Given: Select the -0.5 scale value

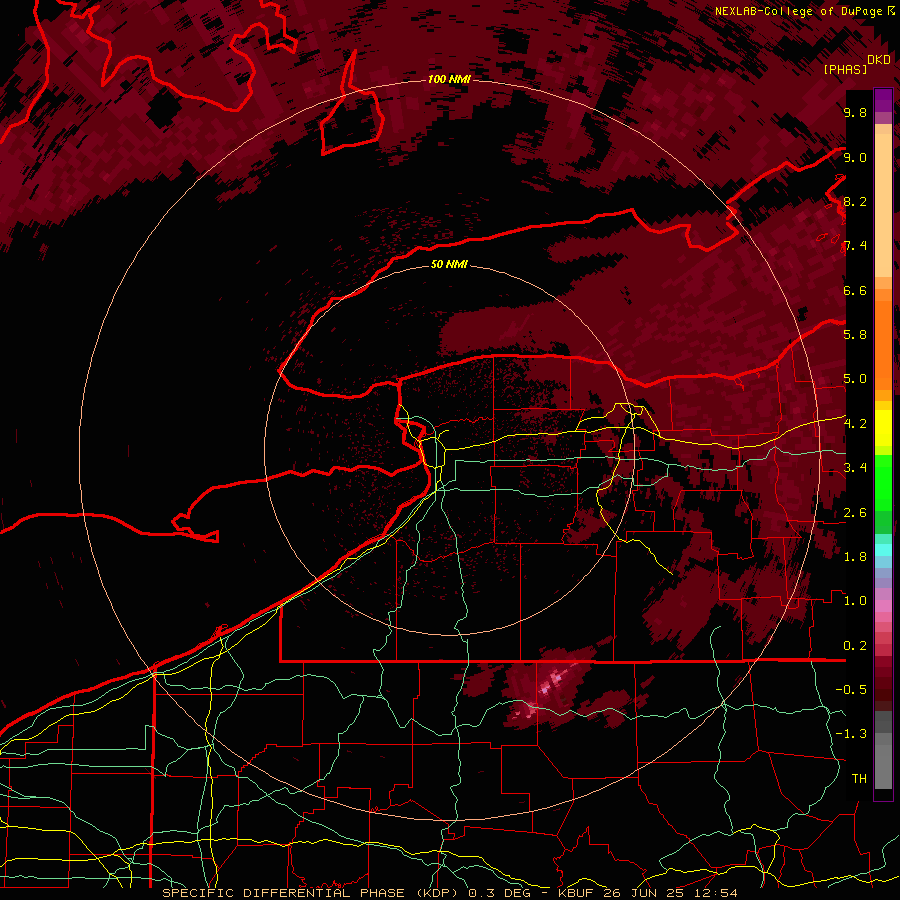Looking at the screenshot, I should [851, 689].
